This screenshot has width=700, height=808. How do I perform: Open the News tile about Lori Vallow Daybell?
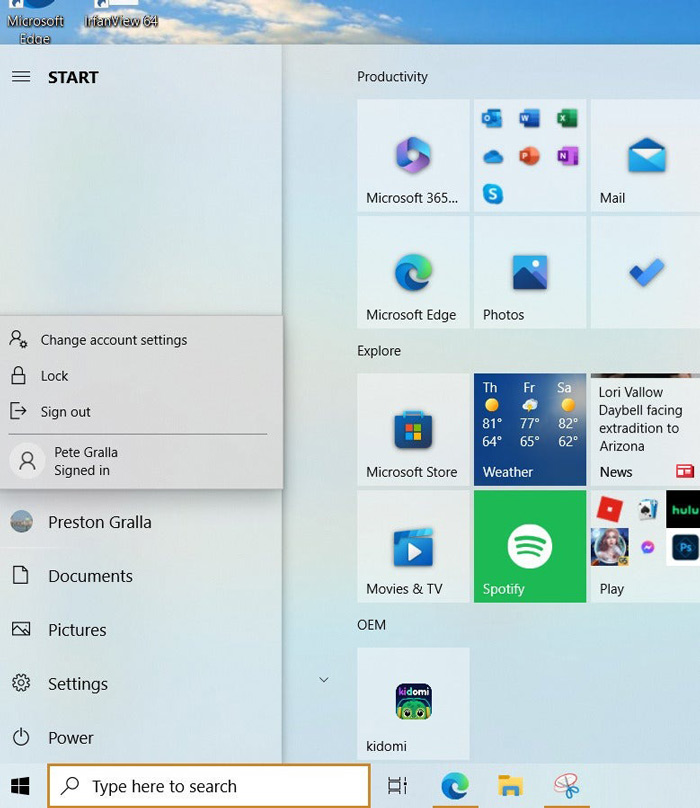[645, 430]
